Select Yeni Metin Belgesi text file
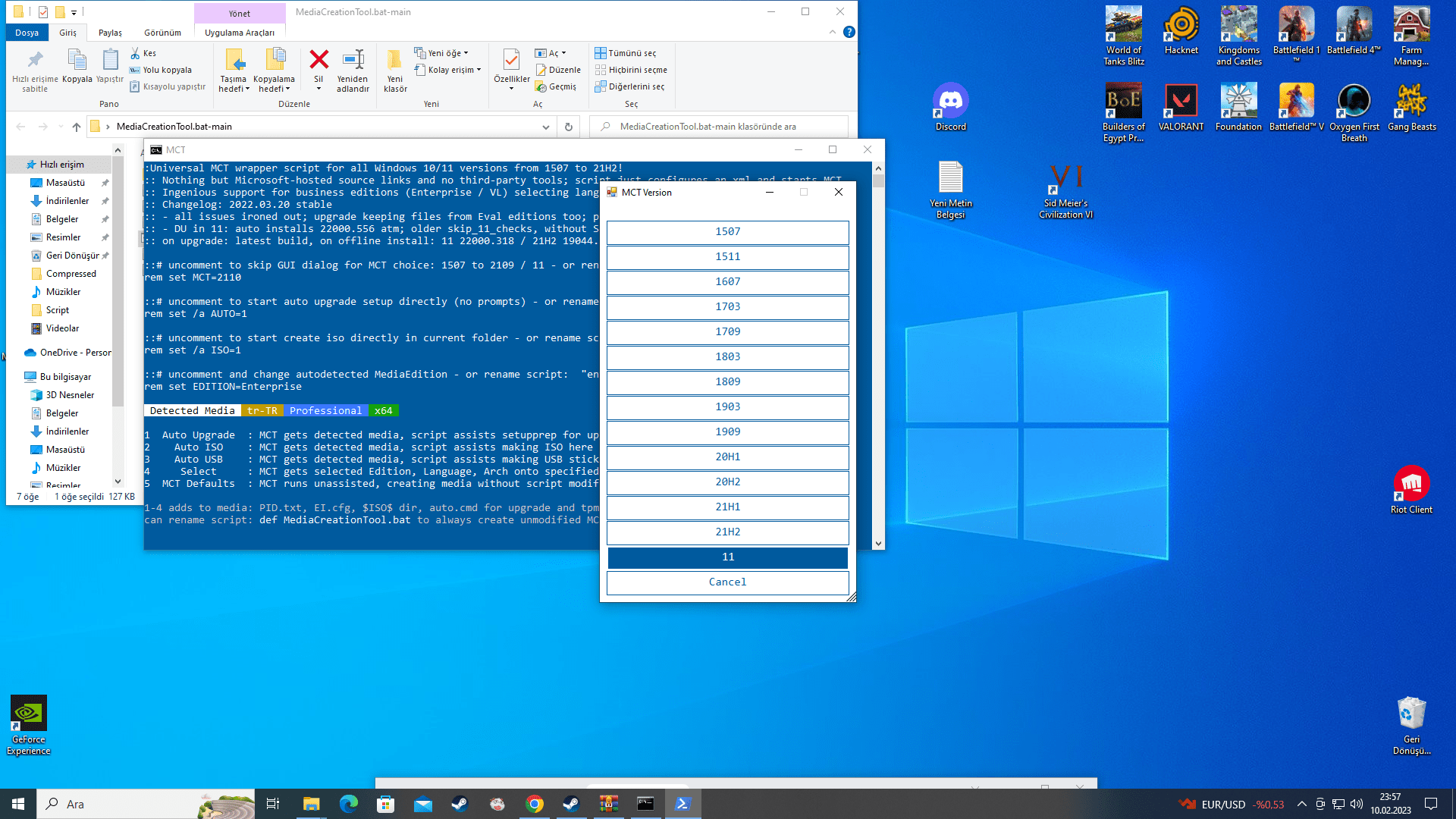The image size is (1456, 819). [x=950, y=190]
